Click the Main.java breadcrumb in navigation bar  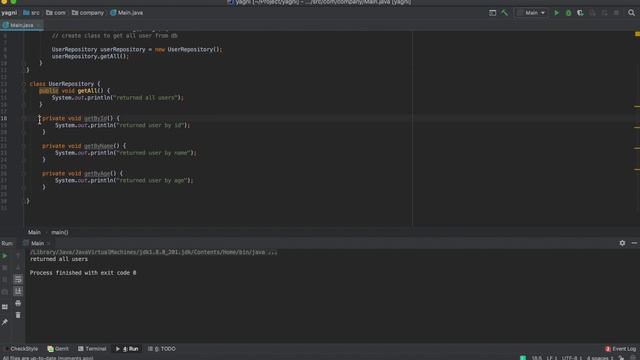pyautogui.click(x=127, y=13)
